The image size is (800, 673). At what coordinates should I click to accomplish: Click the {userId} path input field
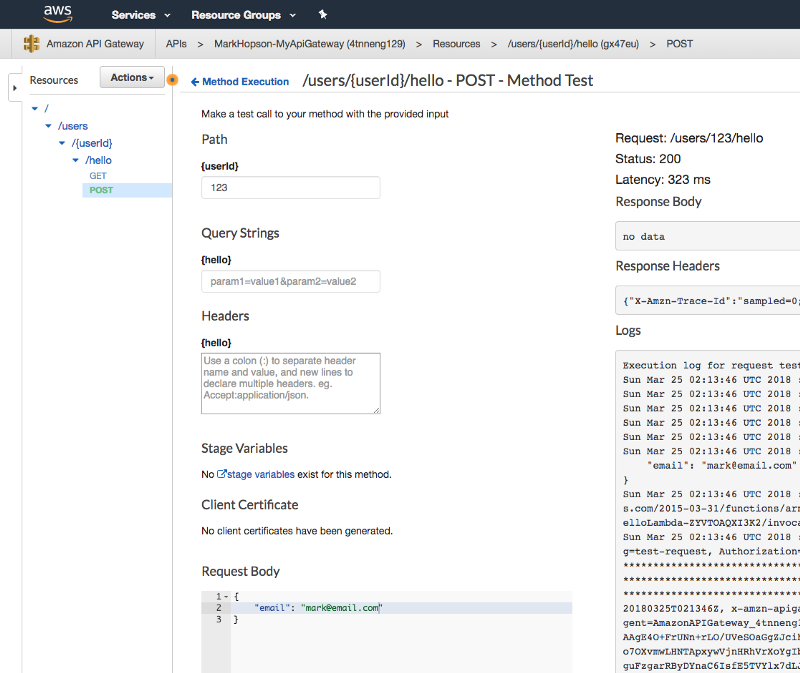pyautogui.click(x=290, y=188)
